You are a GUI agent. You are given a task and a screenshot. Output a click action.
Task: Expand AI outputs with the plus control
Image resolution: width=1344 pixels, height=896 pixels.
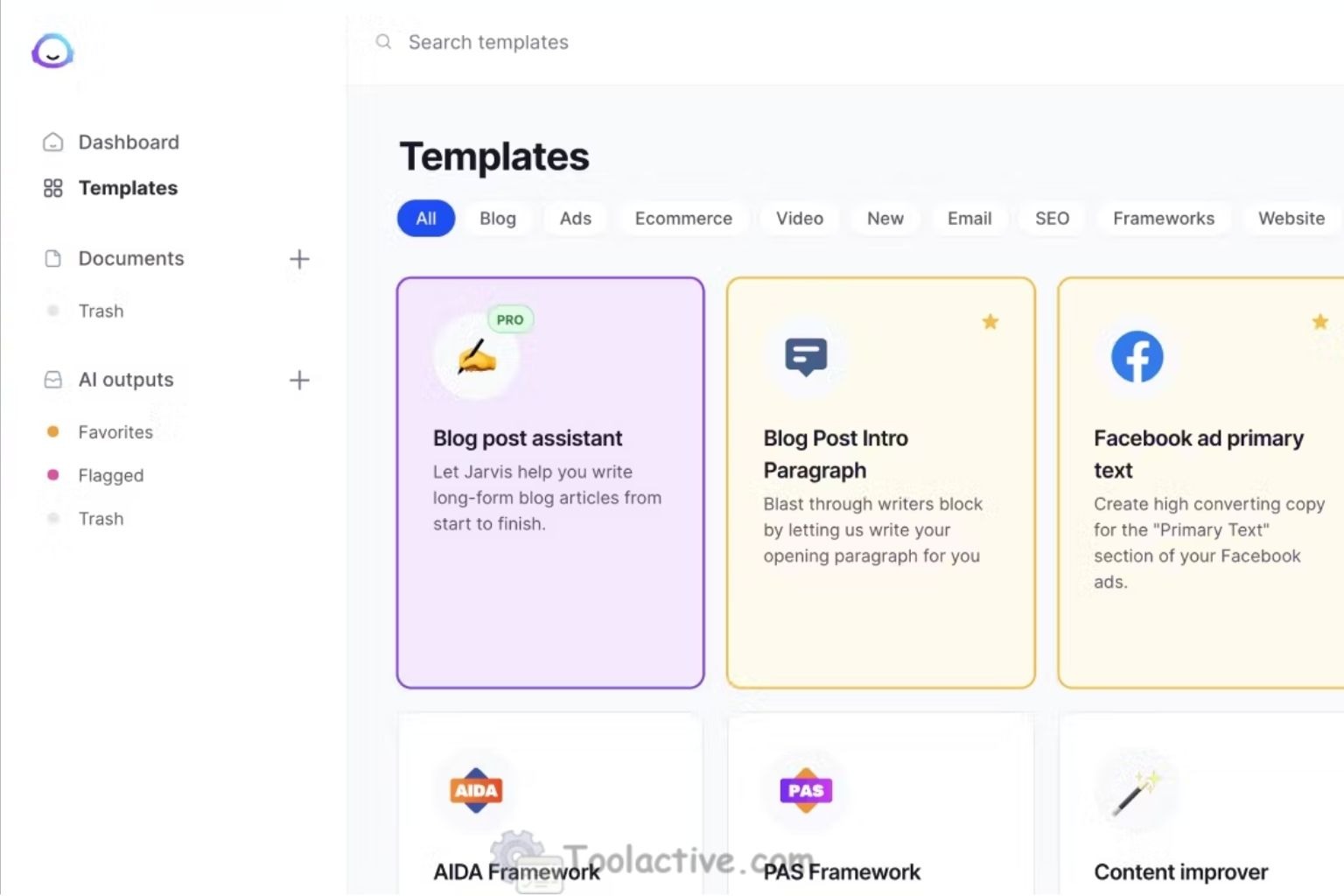point(299,380)
